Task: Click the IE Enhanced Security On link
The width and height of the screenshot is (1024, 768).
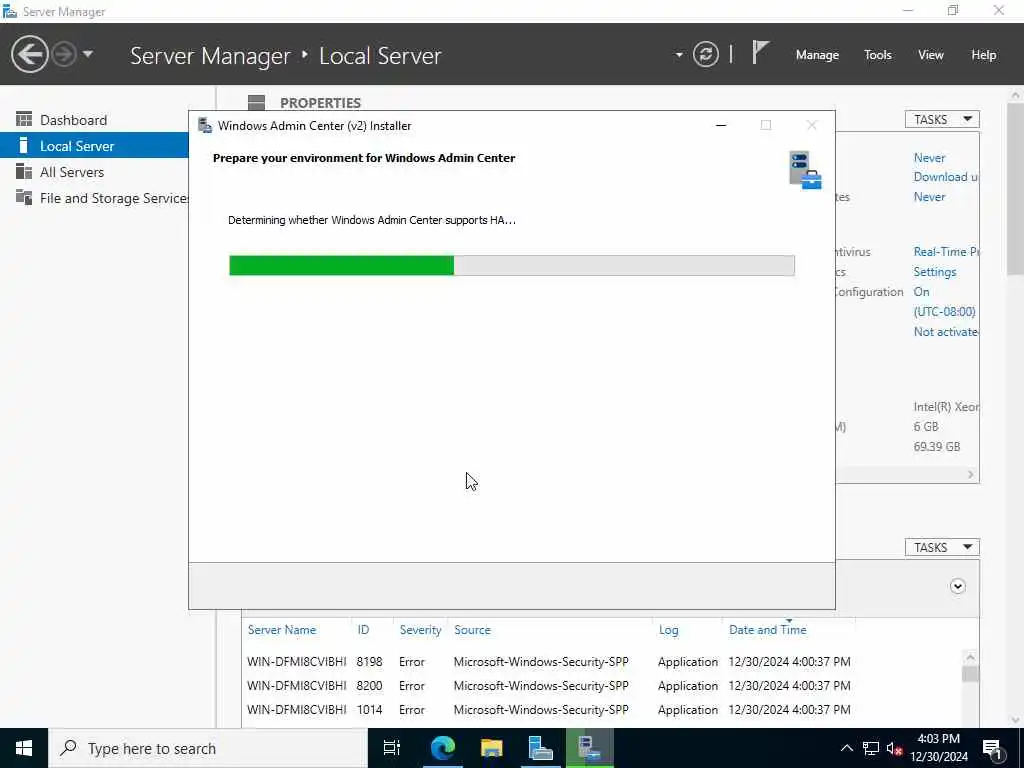Action: pos(921,292)
